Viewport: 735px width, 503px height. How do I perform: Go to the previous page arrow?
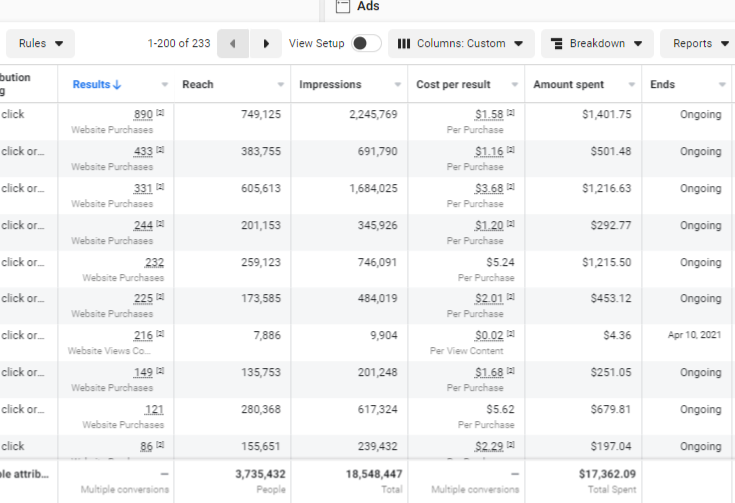point(233,44)
